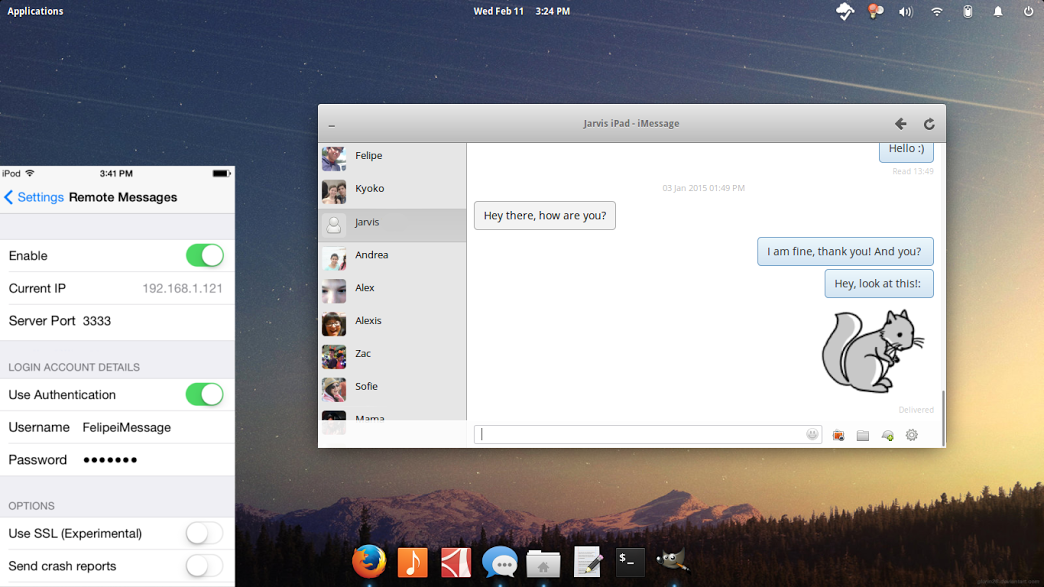Click the message text input field
1044x587 pixels.
click(x=640, y=435)
